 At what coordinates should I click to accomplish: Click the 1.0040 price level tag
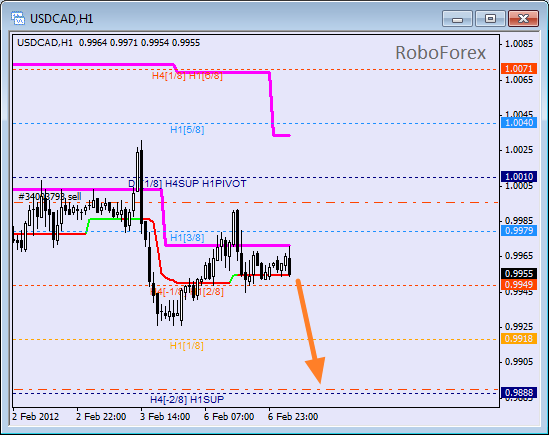click(519, 123)
